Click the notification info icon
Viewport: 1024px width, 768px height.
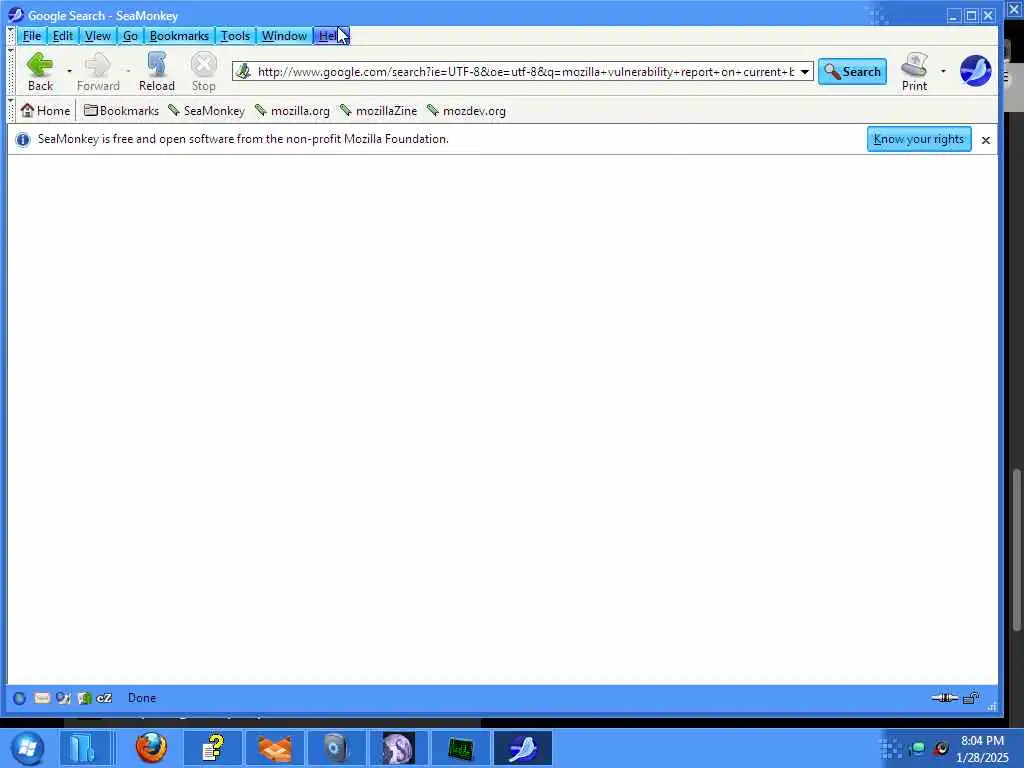(22, 140)
